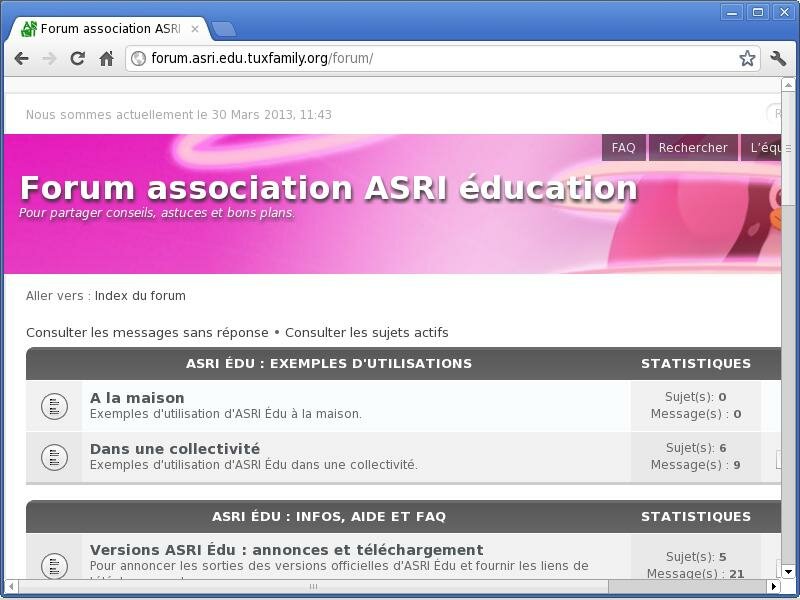Click the vertical scrollbar thumb
This screenshot has height=600, width=800.
tap(788, 147)
